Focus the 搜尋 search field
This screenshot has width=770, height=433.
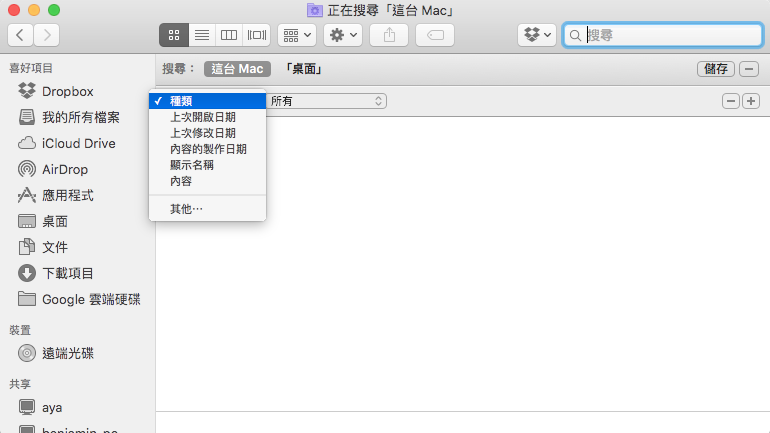[x=663, y=35]
